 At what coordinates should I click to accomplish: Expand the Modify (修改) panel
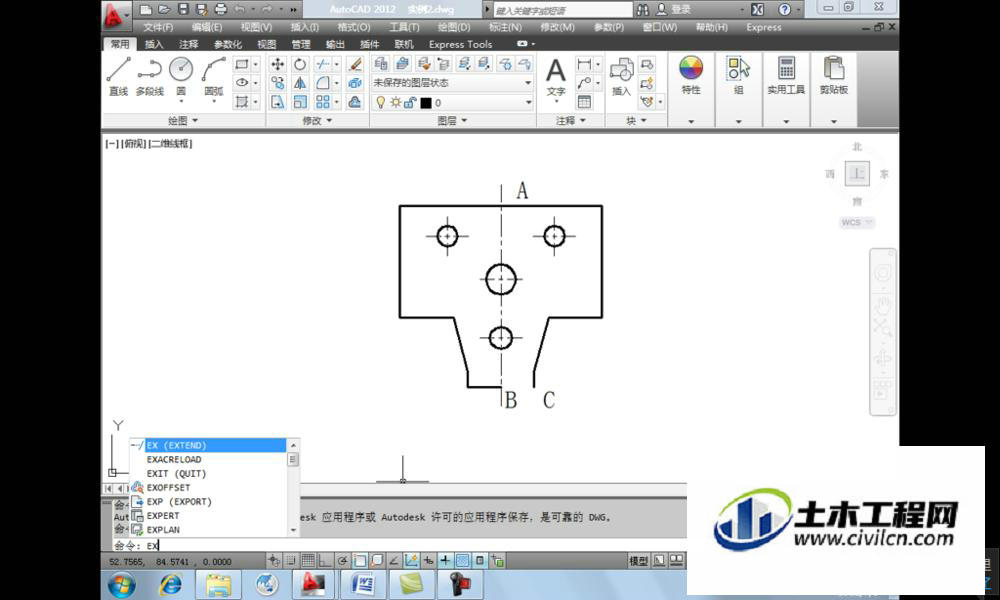pos(318,121)
